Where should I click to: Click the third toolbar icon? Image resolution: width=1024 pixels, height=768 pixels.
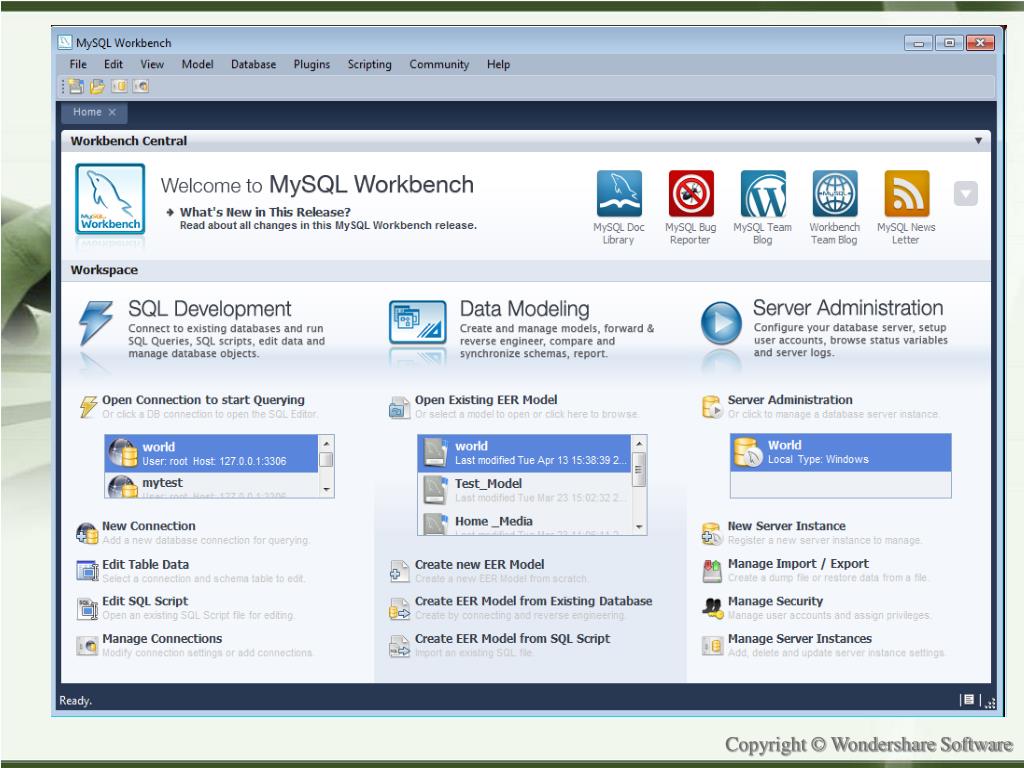click(x=119, y=86)
